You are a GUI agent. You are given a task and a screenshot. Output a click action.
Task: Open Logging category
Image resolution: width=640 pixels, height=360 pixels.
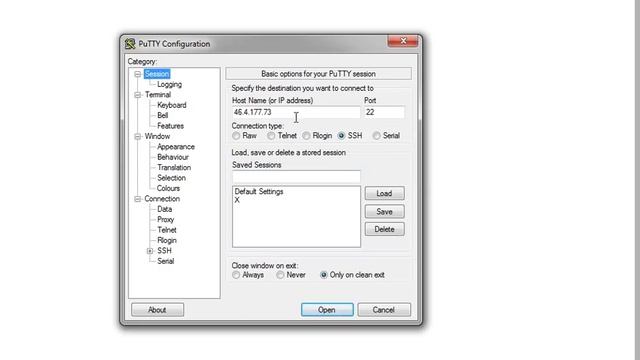(169, 84)
